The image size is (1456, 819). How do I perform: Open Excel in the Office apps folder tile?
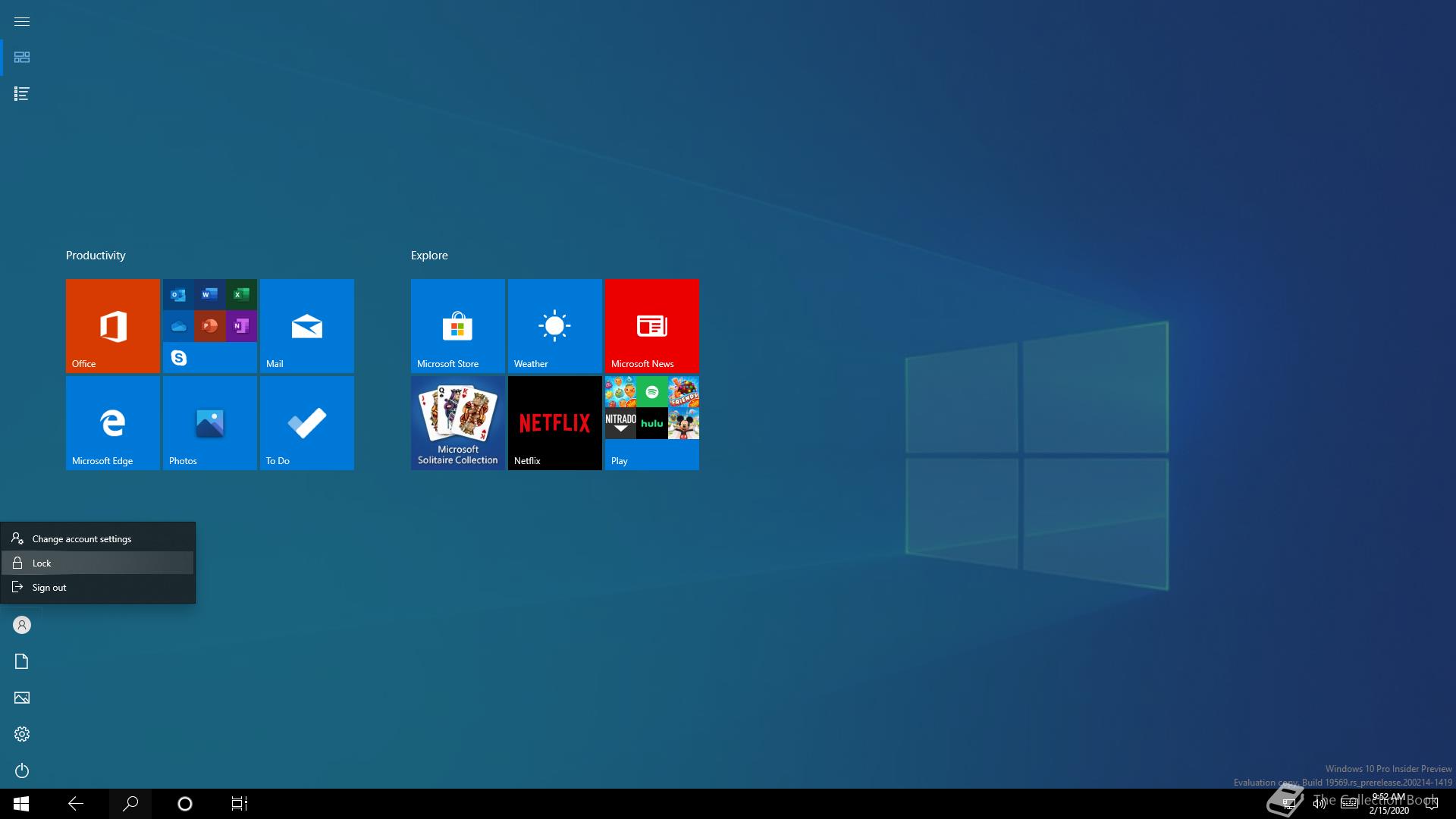pyautogui.click(x=241, y=294)
